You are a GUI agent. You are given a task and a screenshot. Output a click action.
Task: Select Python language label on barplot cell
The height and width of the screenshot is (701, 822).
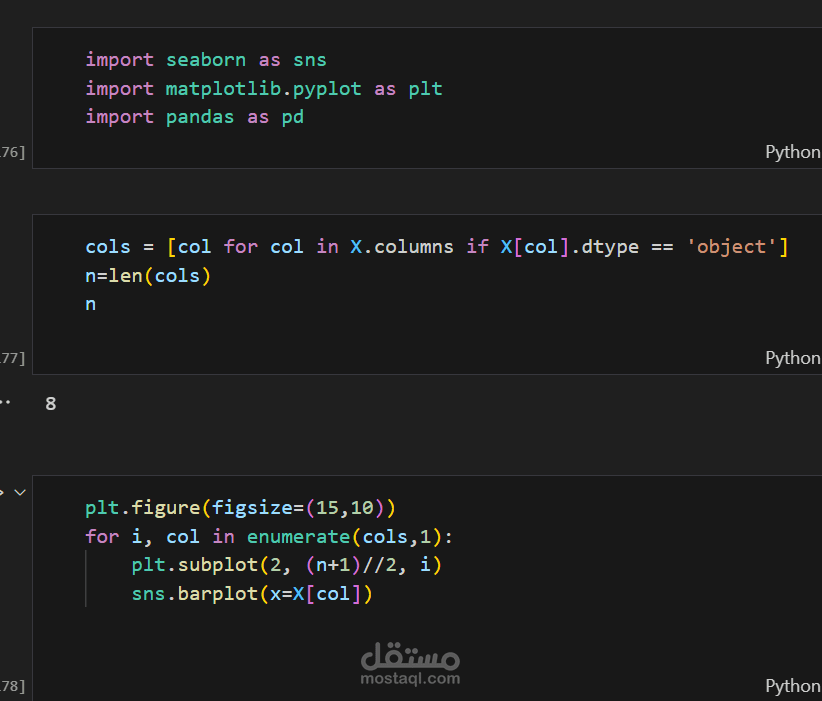pyautogui.click(x=793, y=686)
